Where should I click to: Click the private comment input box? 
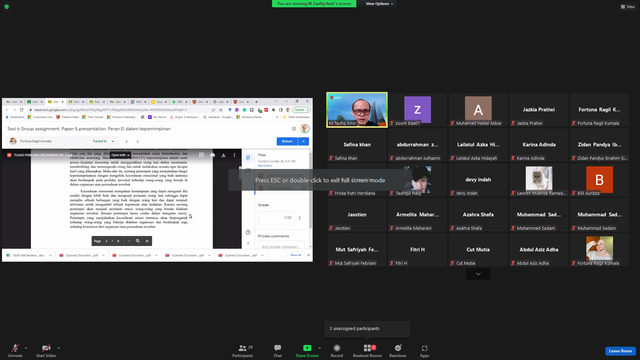point(282,246)
